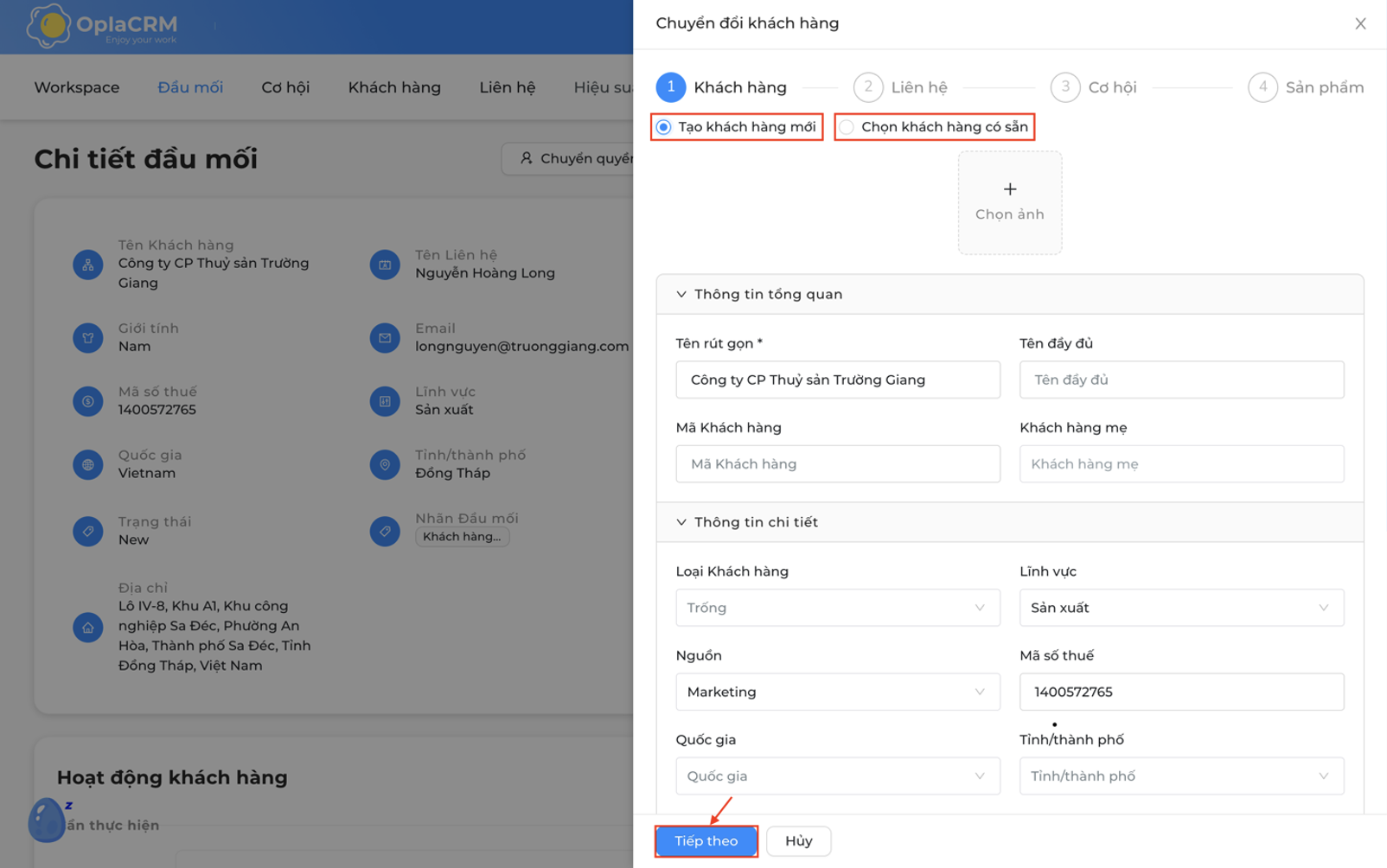The image size is (1387, 868).
Task: Select Tạo khách hàng mới radio option
Action: point(664,127)
